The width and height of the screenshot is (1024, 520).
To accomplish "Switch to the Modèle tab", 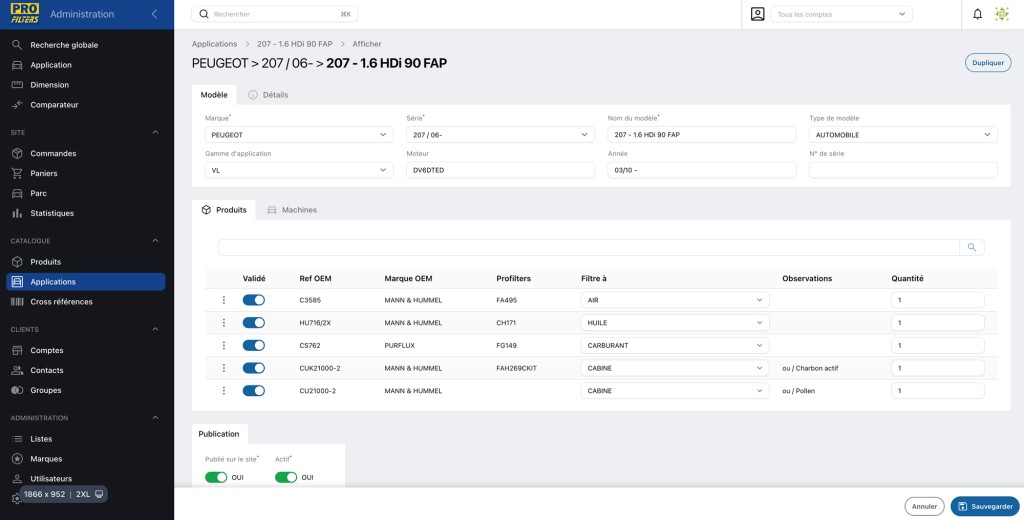I will [214, 95].
